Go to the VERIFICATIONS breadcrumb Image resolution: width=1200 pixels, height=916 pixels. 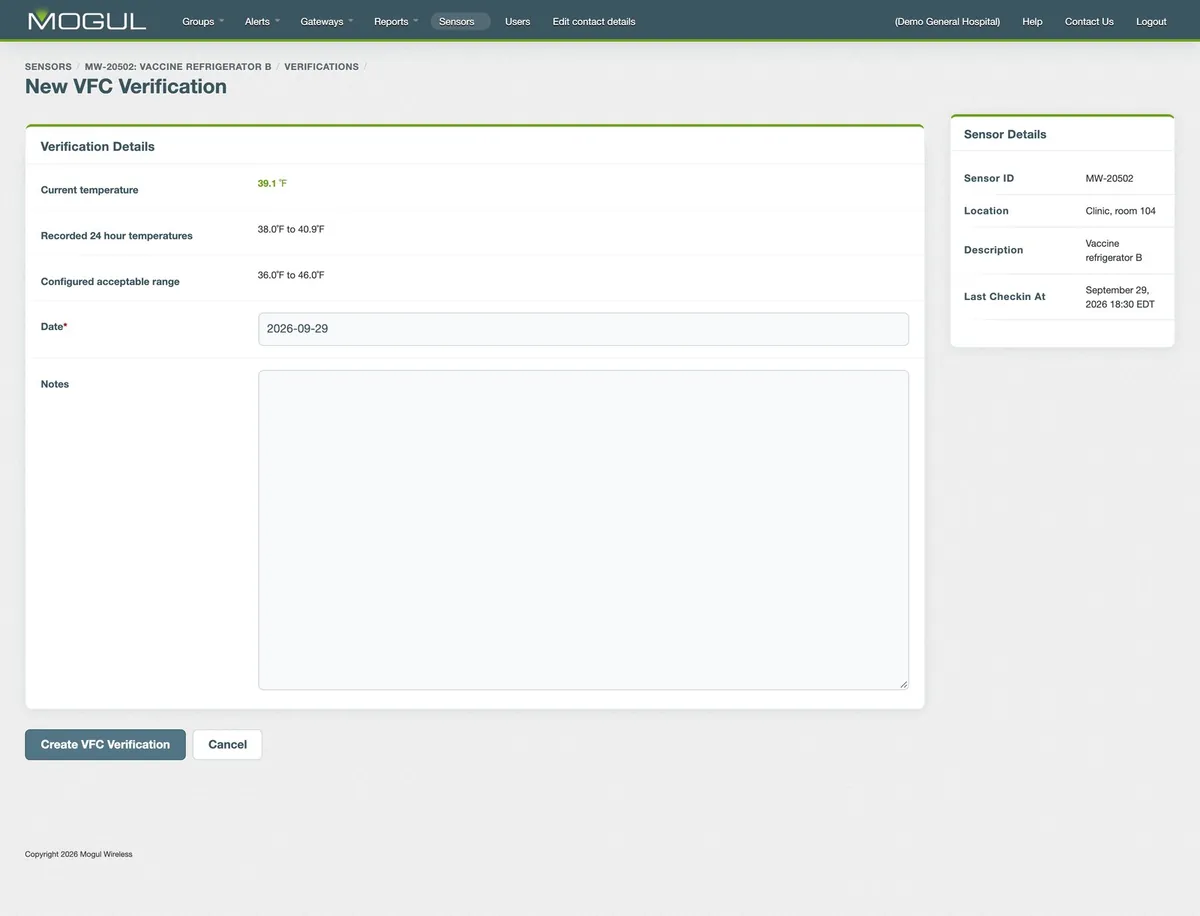[321, 67]
